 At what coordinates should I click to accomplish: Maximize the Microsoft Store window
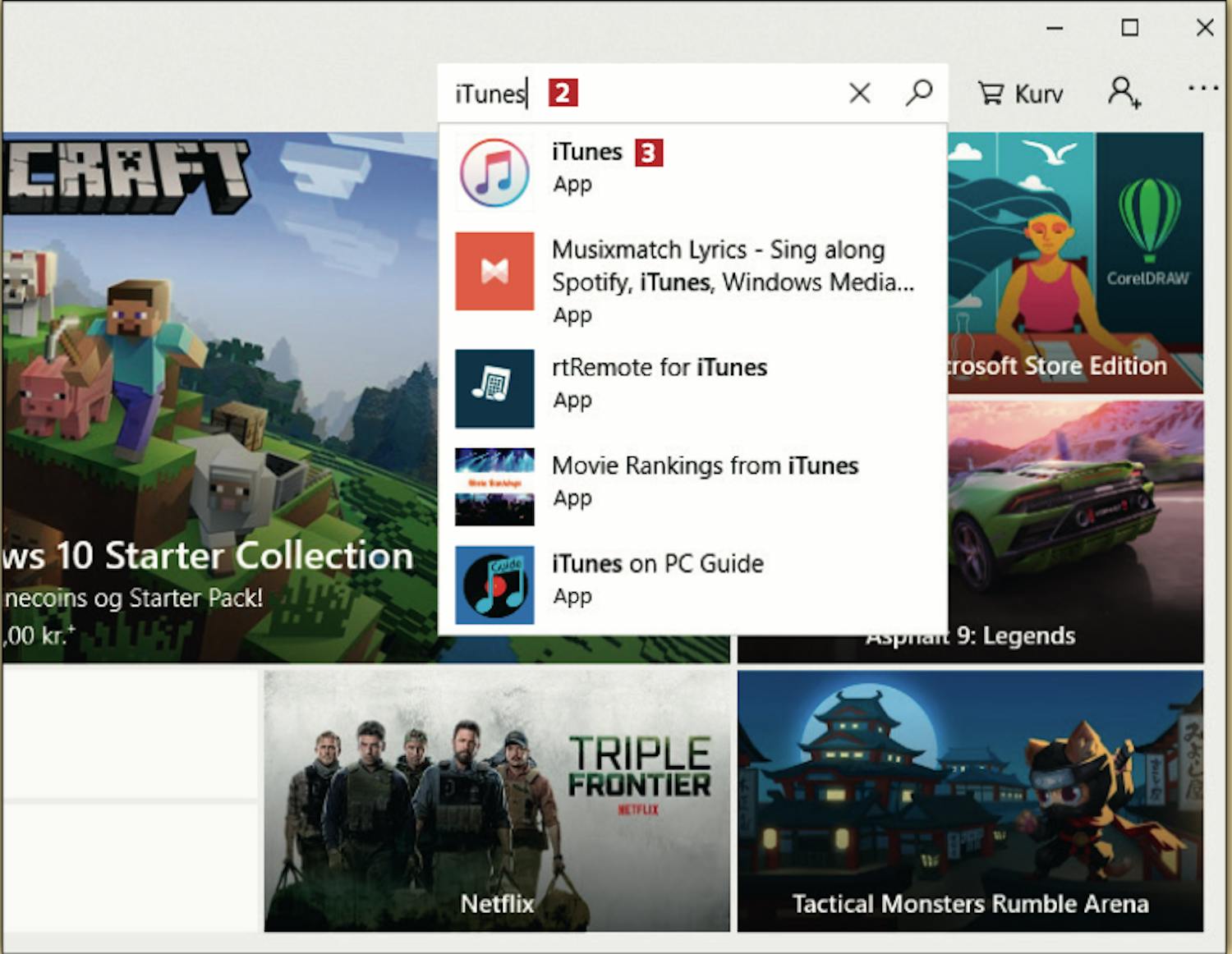coord(1130,28)
